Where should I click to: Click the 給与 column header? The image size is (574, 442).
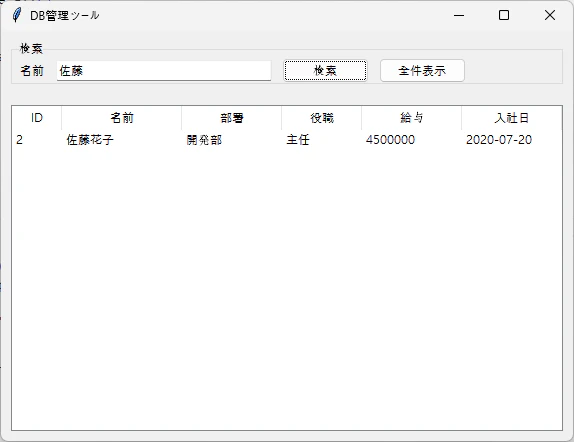[411, 118]
